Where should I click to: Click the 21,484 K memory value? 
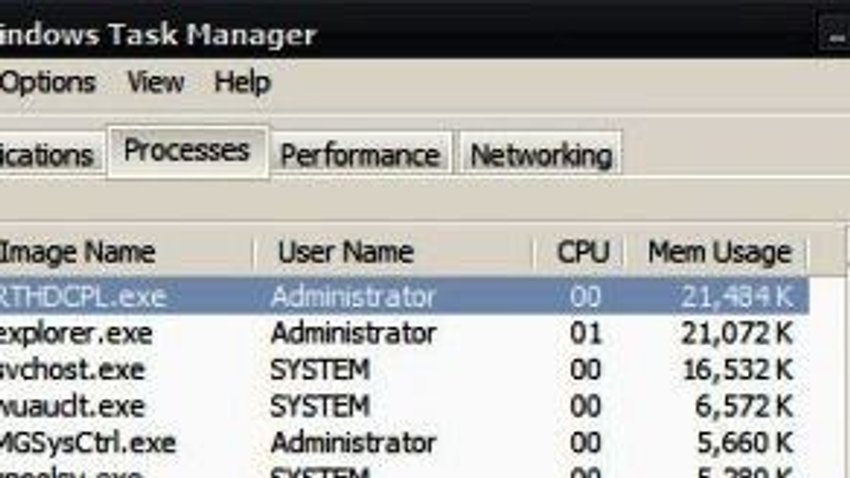coord(737,296)
